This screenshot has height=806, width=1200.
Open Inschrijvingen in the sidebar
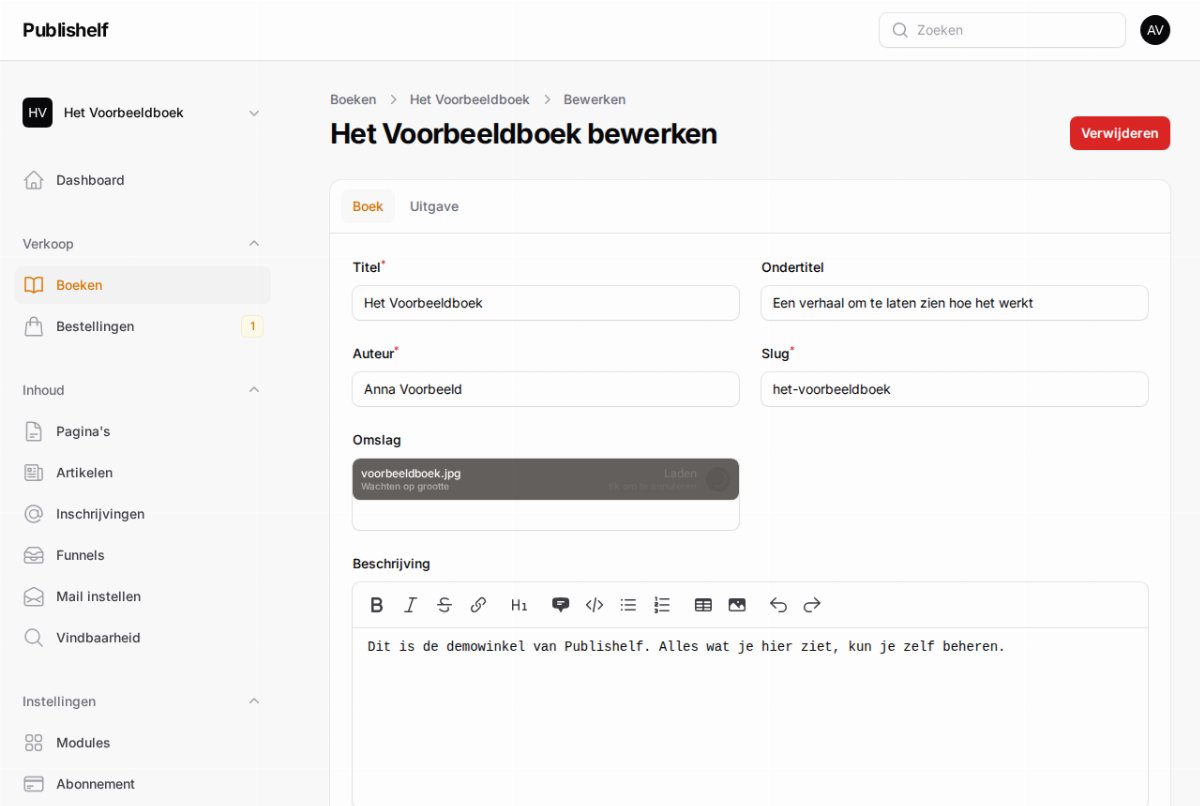[143, 514]
